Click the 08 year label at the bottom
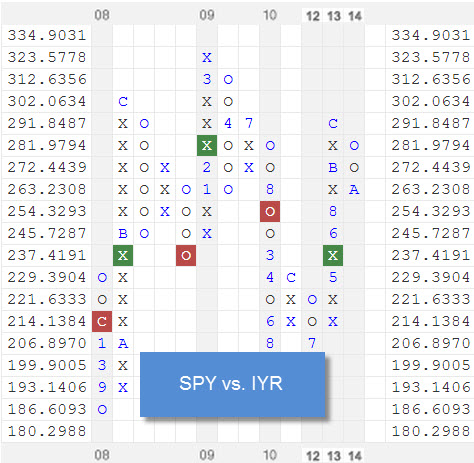 pyautogui.click(x=102, y=455)
